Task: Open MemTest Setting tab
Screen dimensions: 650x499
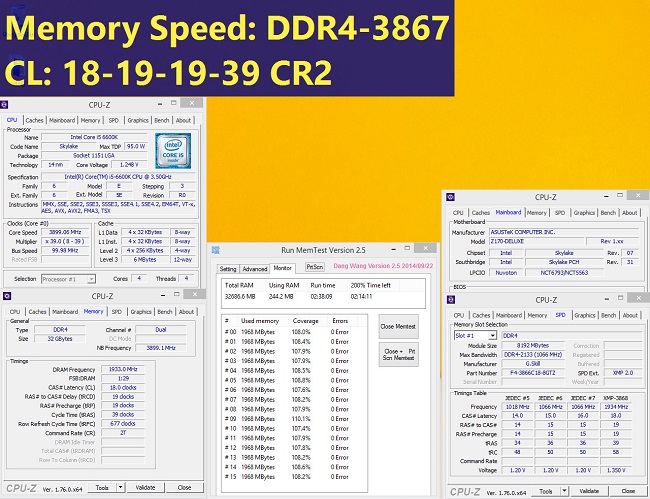Action: point(228,269)
